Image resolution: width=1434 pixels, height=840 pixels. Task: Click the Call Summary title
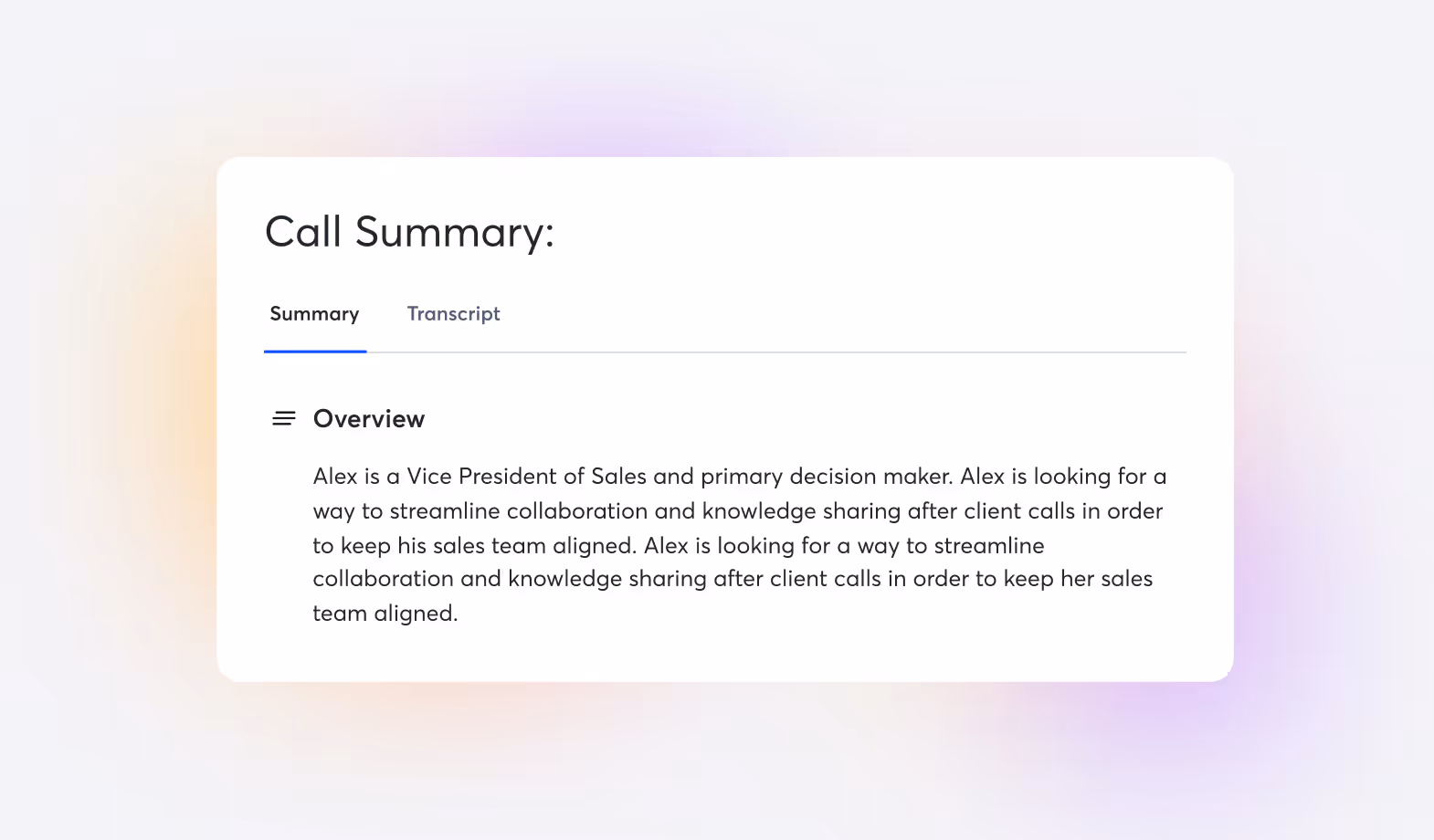(x=409, y=232)
